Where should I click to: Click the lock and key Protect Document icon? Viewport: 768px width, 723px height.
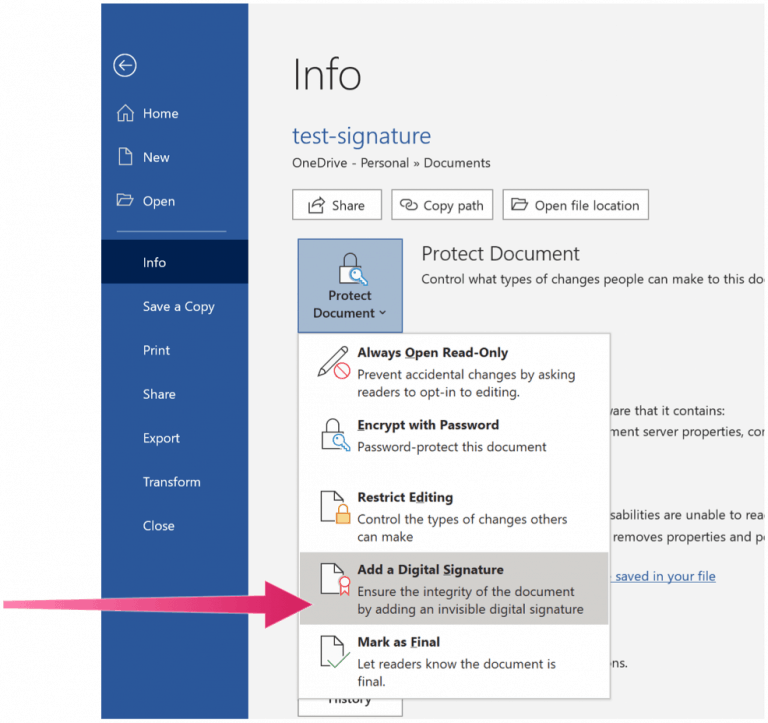pyautogui.click(x=352, y=269)
